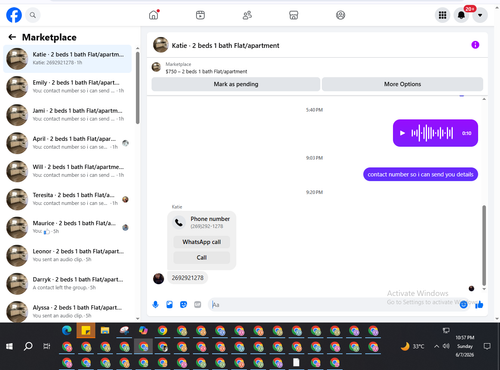Play the voice message audio clip
The width and height of the screenshot is (500, 370).
402,133
